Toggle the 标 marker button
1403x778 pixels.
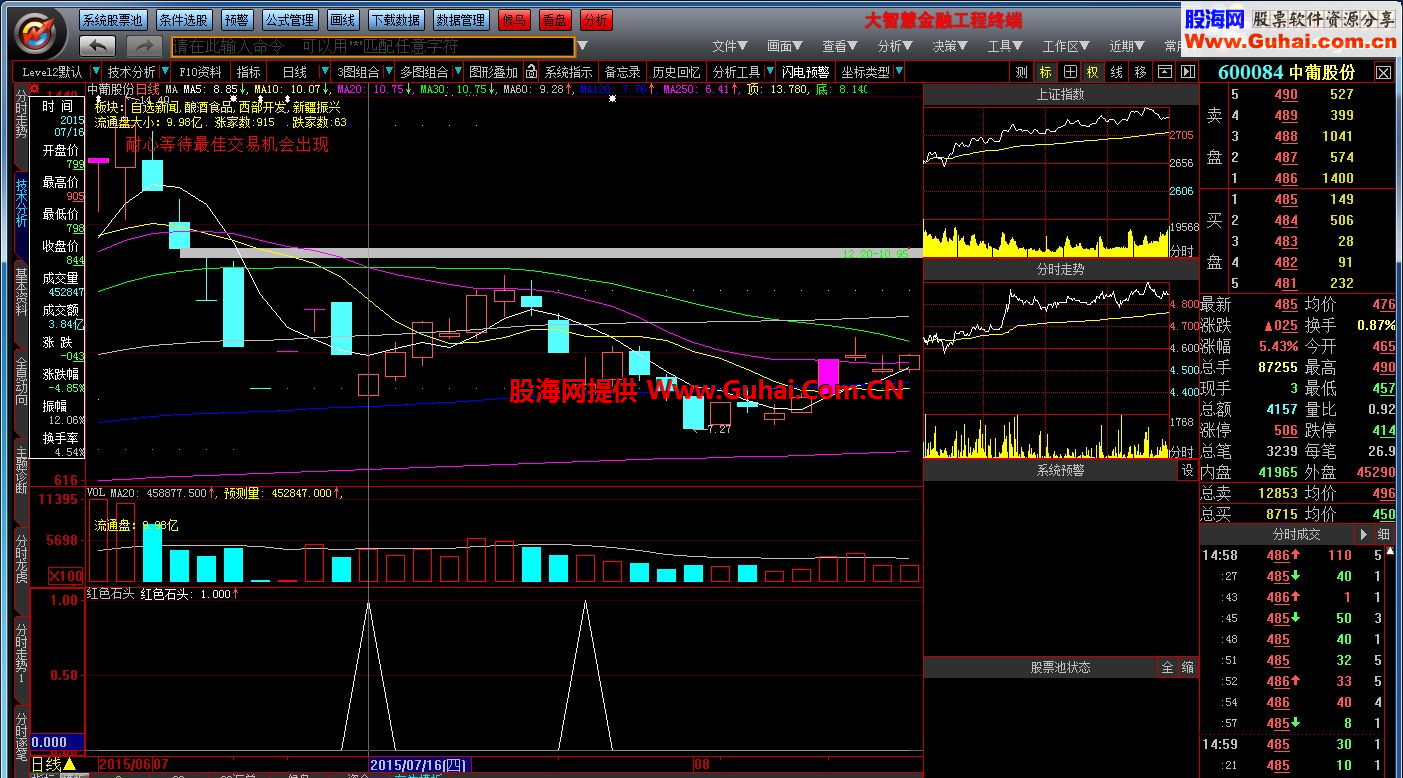pos(1045,72)
